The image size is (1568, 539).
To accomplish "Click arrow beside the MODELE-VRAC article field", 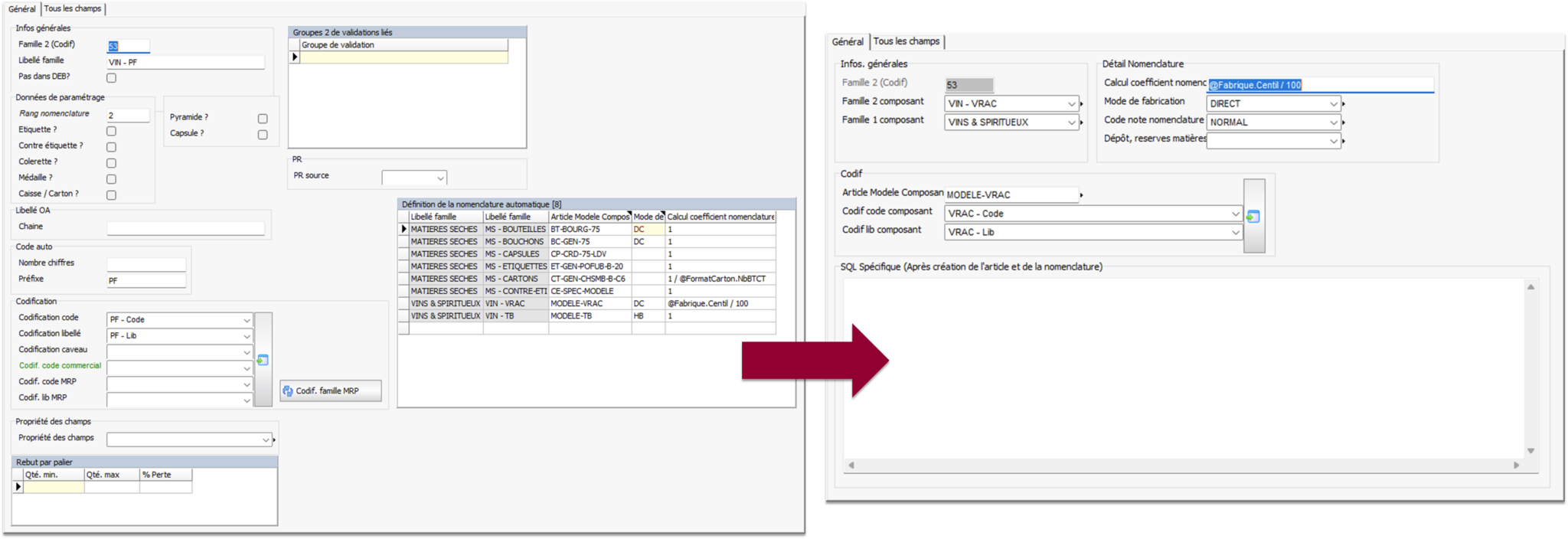I will (1082, 195).
